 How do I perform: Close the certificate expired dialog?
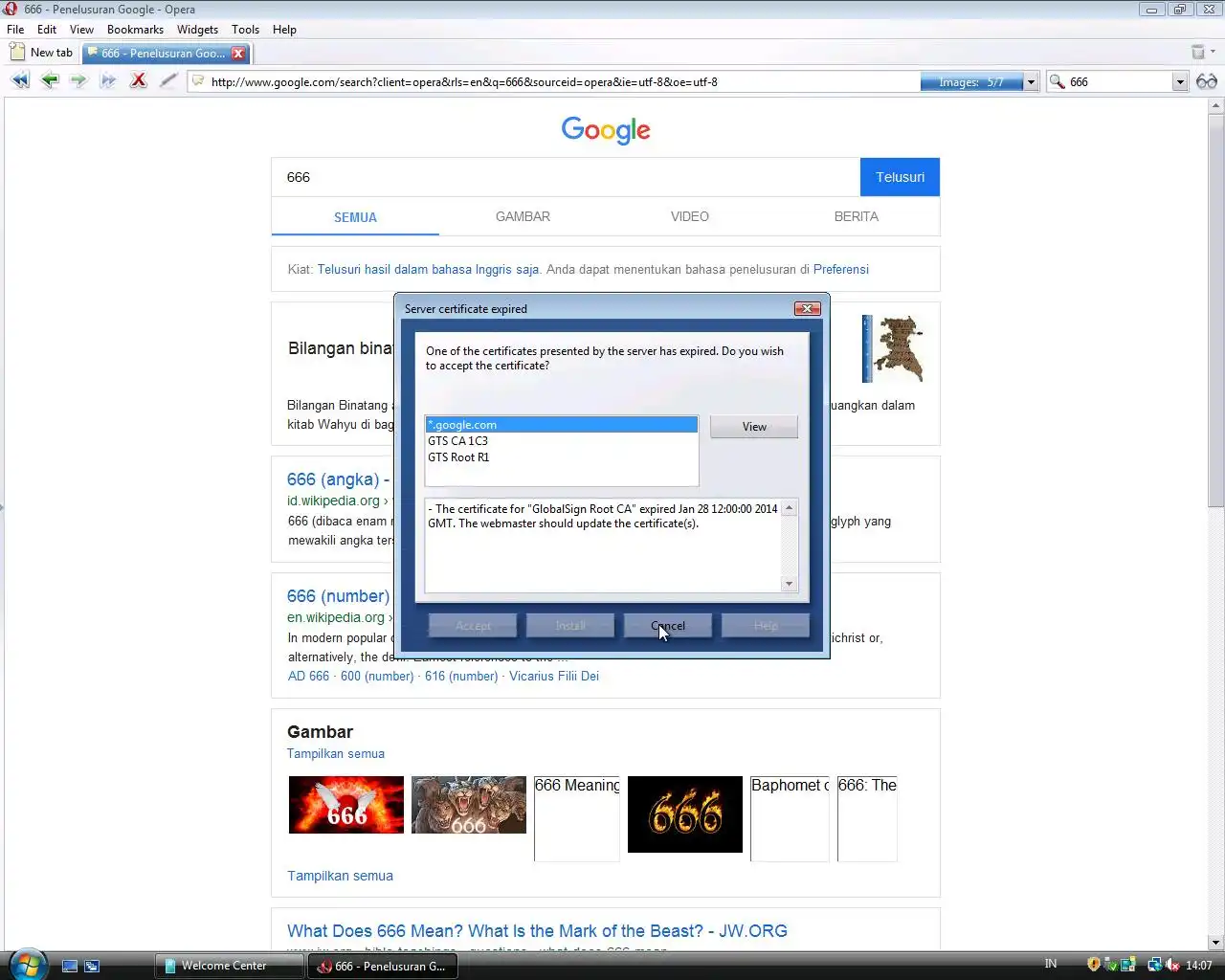point(808,308)
